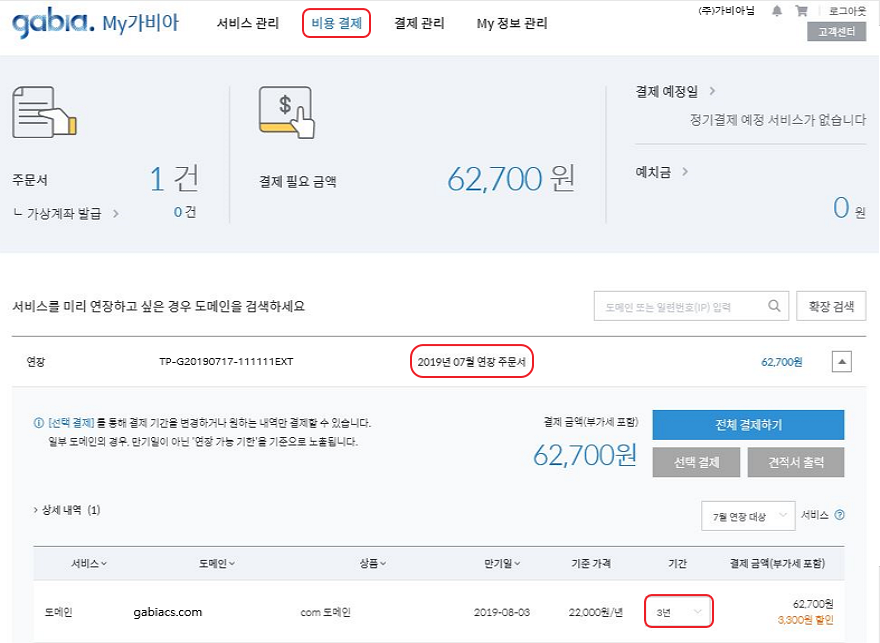880x643 pixels.
Task: Click the order document illustration icon
Action: [44, 112]
